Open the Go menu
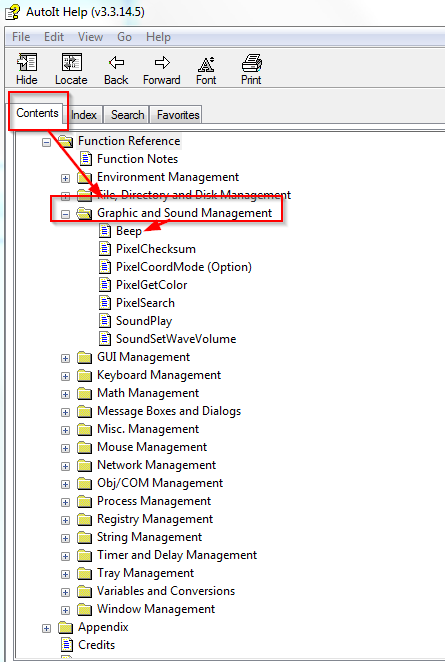 125,37
